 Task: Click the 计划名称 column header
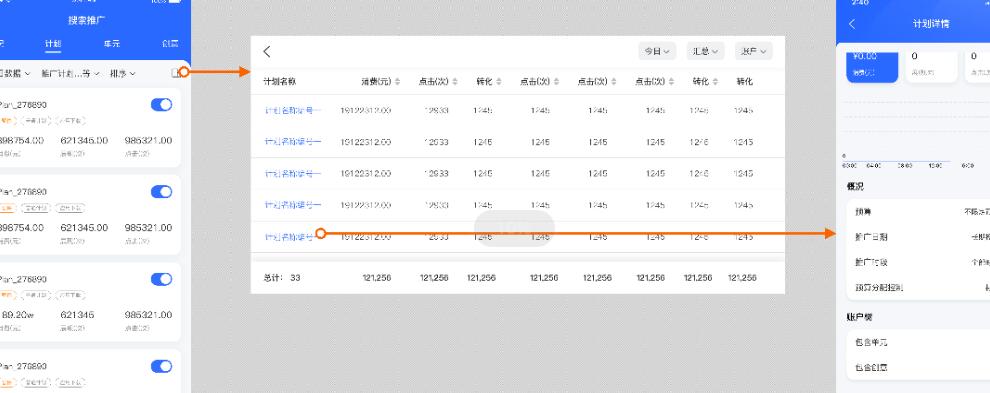click(x=280, y=82)
